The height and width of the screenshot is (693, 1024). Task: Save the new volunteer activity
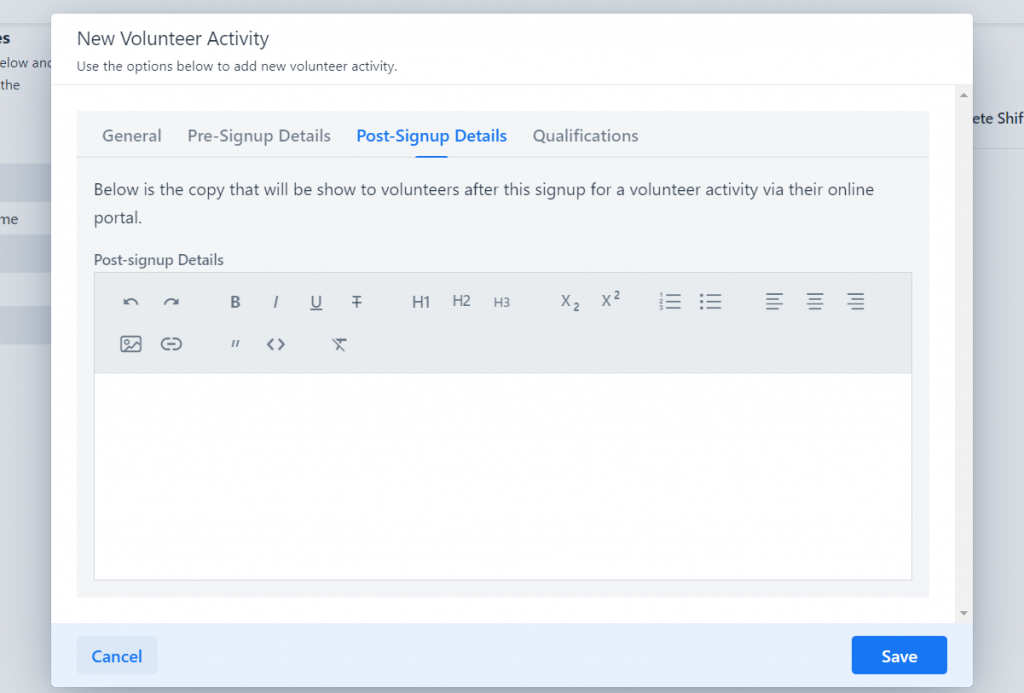899,655
